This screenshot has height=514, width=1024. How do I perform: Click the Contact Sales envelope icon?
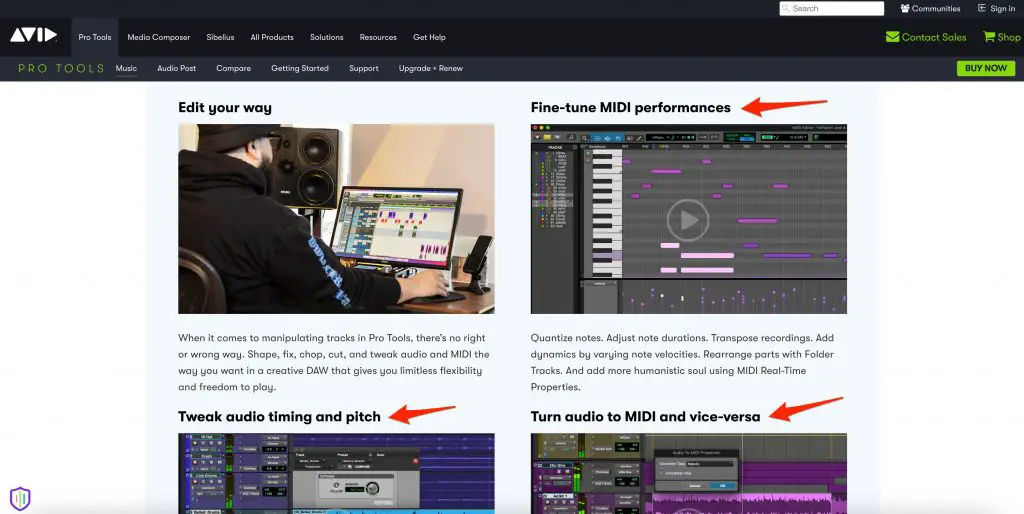(x=892, y=37)
